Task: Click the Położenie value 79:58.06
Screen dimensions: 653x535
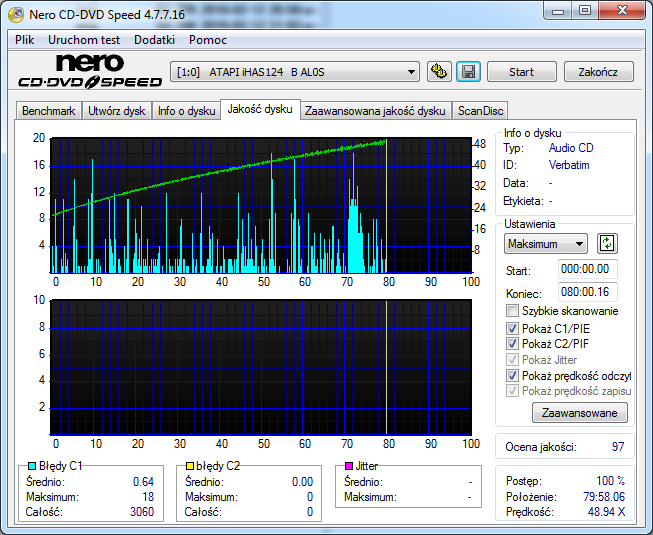Action: click(x=604, y=496)
